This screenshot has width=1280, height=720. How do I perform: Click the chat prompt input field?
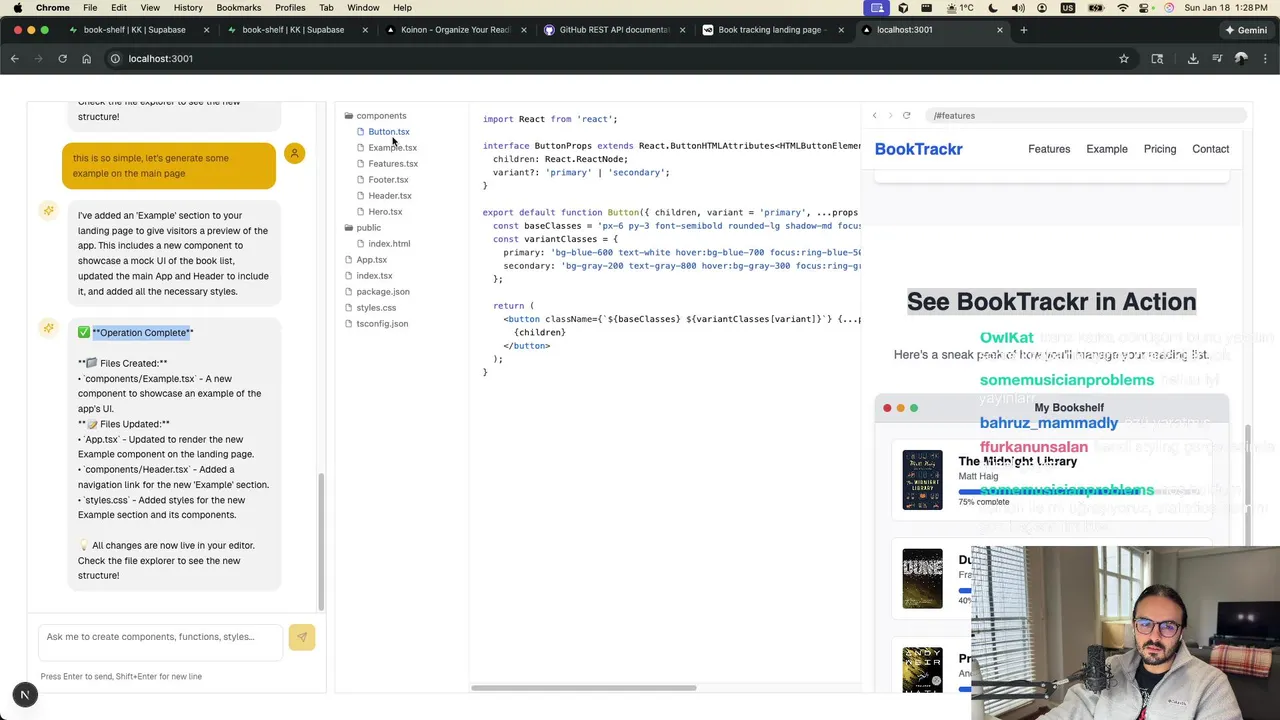160,641
